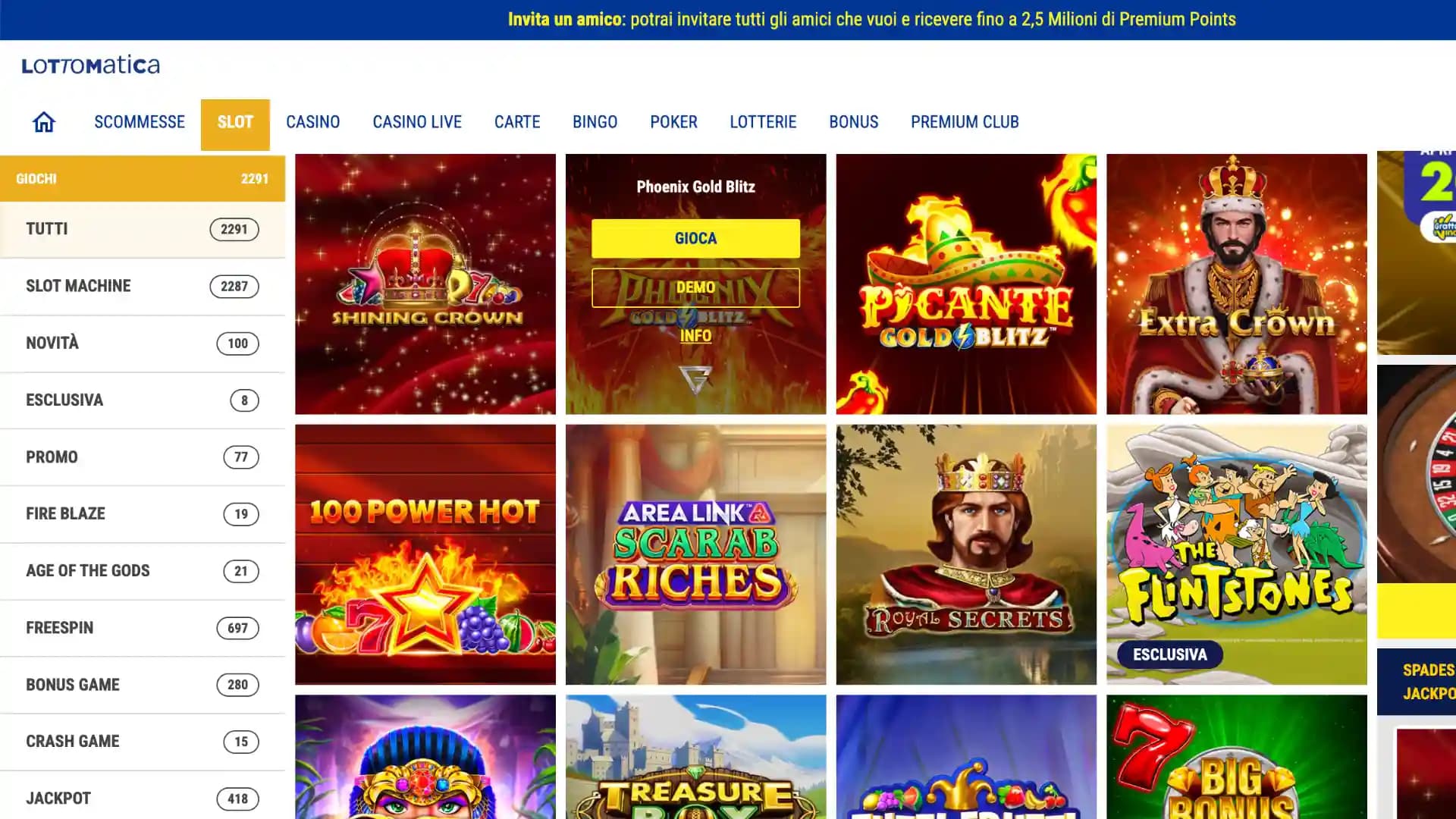Viewport: 1456px width, 819px height.
Task: Choose the Royal Secrets game tile
Action: tap(966, 554)
